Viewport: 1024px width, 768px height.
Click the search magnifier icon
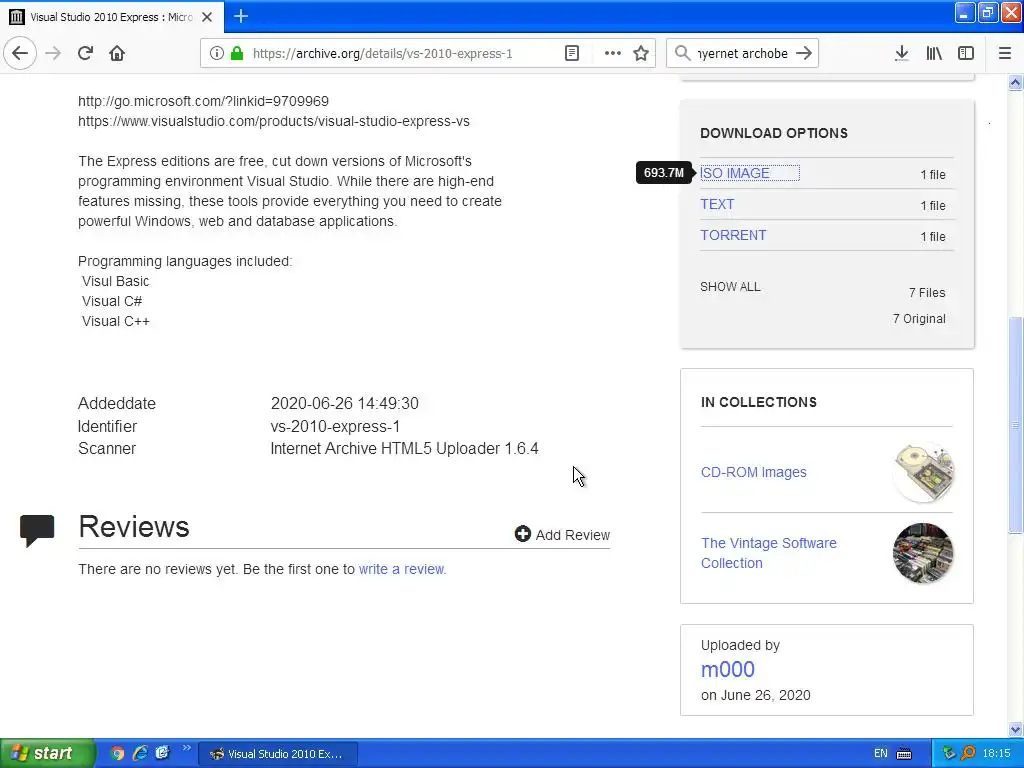tap(682, 53)
